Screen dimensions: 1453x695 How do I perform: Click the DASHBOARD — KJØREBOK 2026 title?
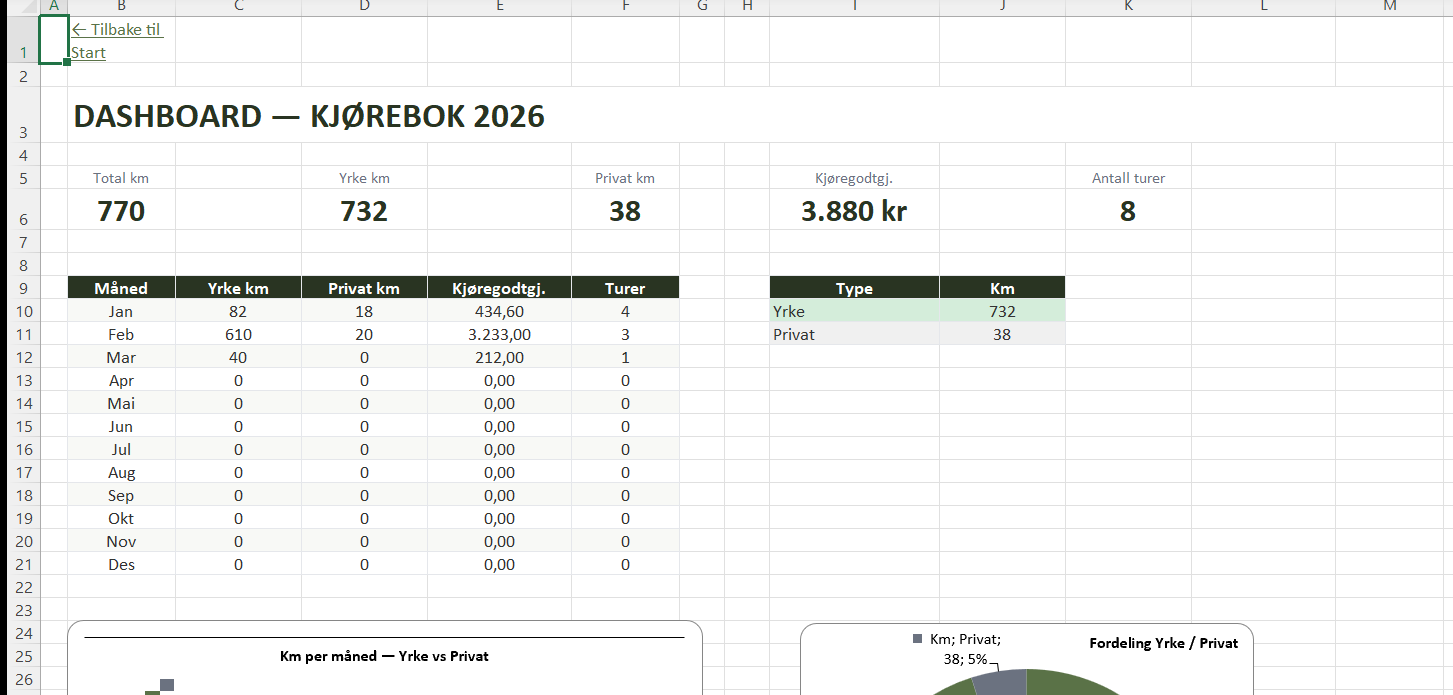pos(309,116)
